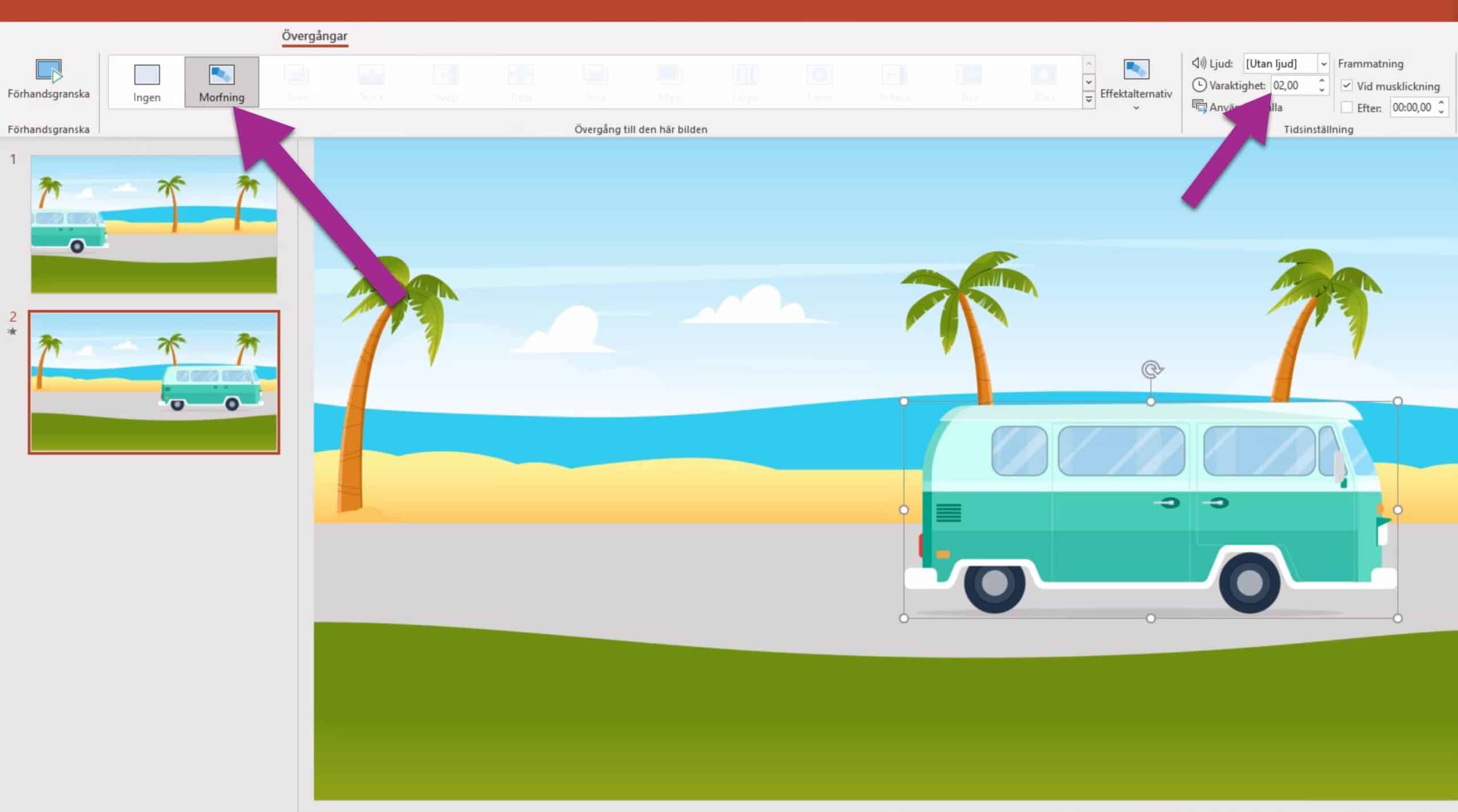Open the Ljud sound dropdown
This screenshot has width=1458, height=812.
[1324, 63]
